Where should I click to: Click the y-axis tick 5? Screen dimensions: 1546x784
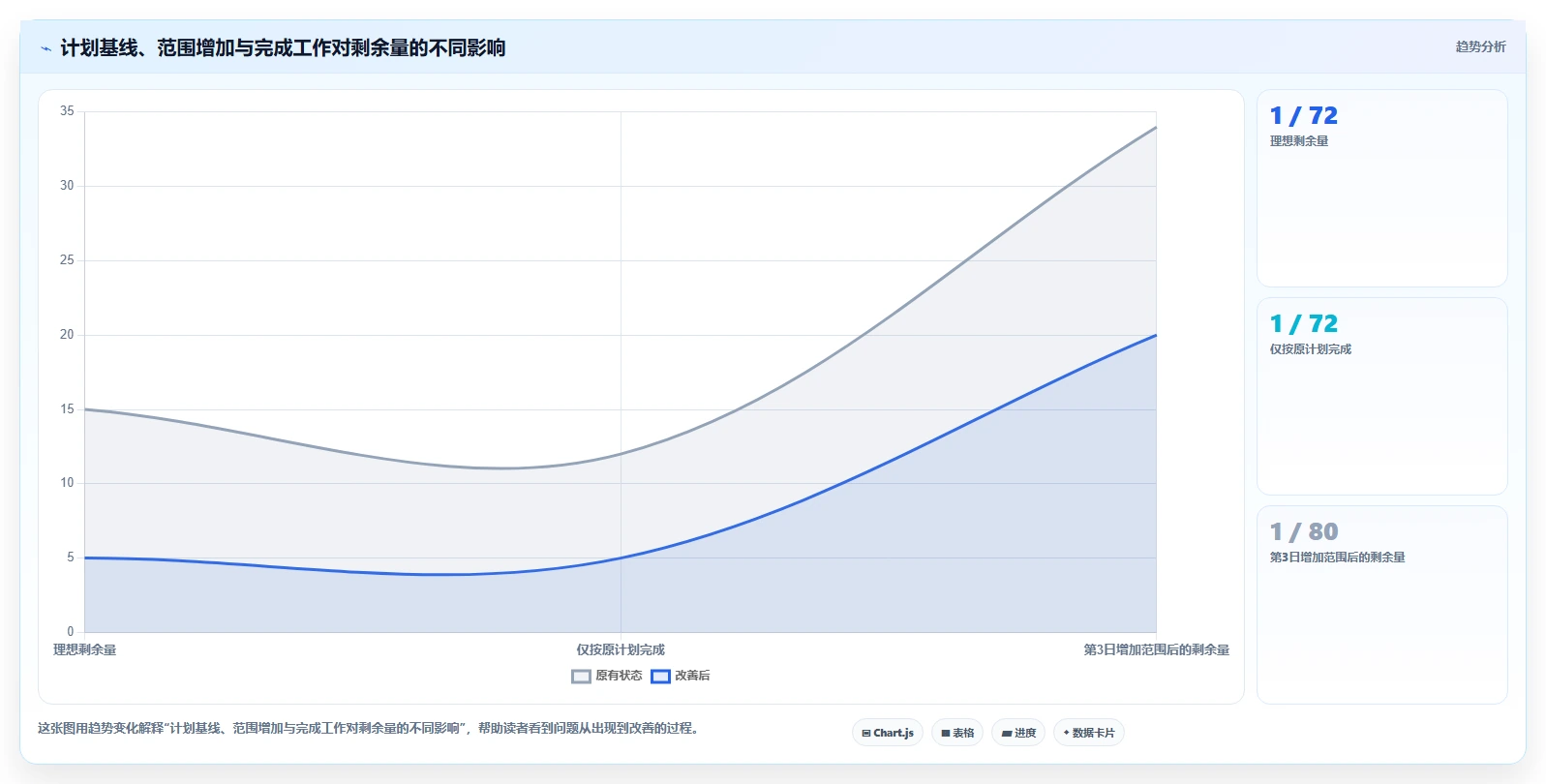[x=70, y=558]
